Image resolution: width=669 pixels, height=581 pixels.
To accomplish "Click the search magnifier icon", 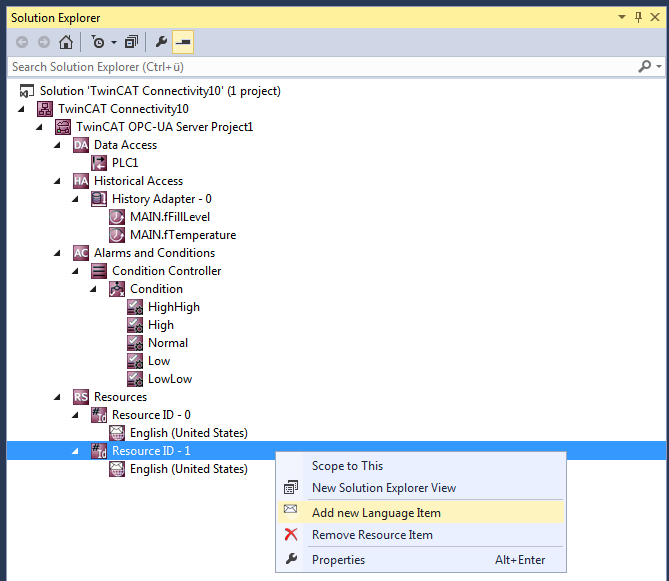I will tap(644, 67).
